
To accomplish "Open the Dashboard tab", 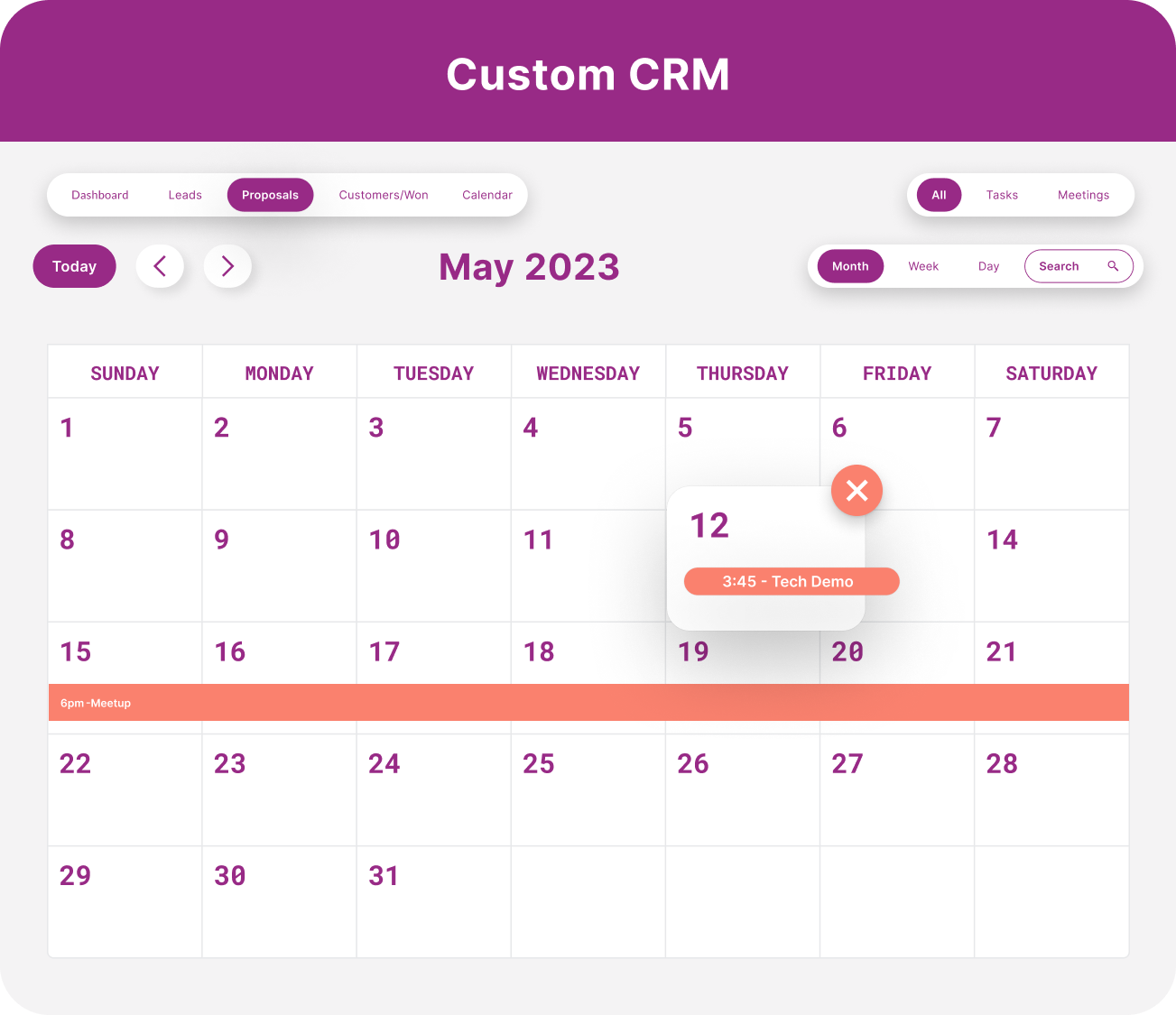I will 100,195.
